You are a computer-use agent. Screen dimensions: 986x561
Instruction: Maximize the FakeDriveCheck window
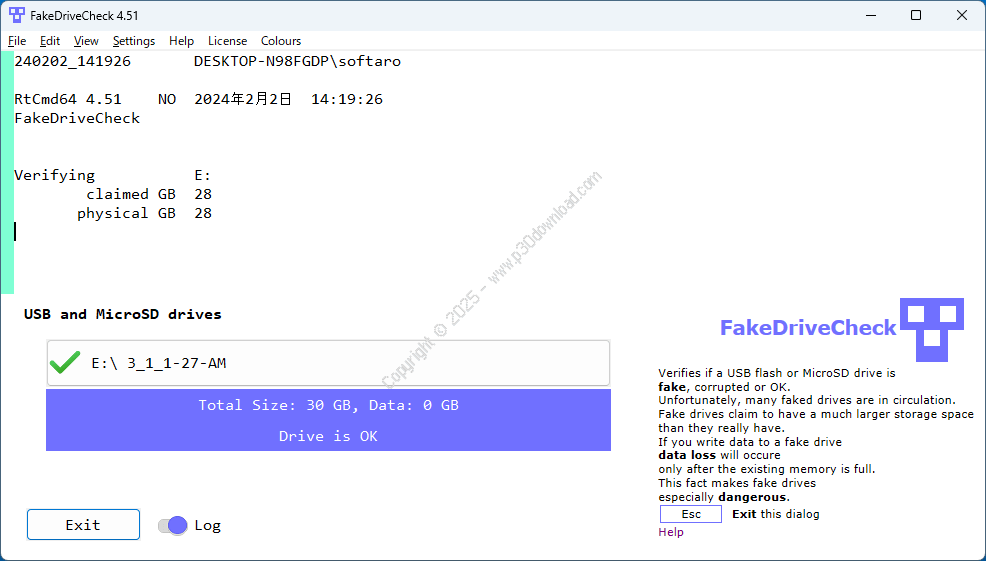(915, 15)
